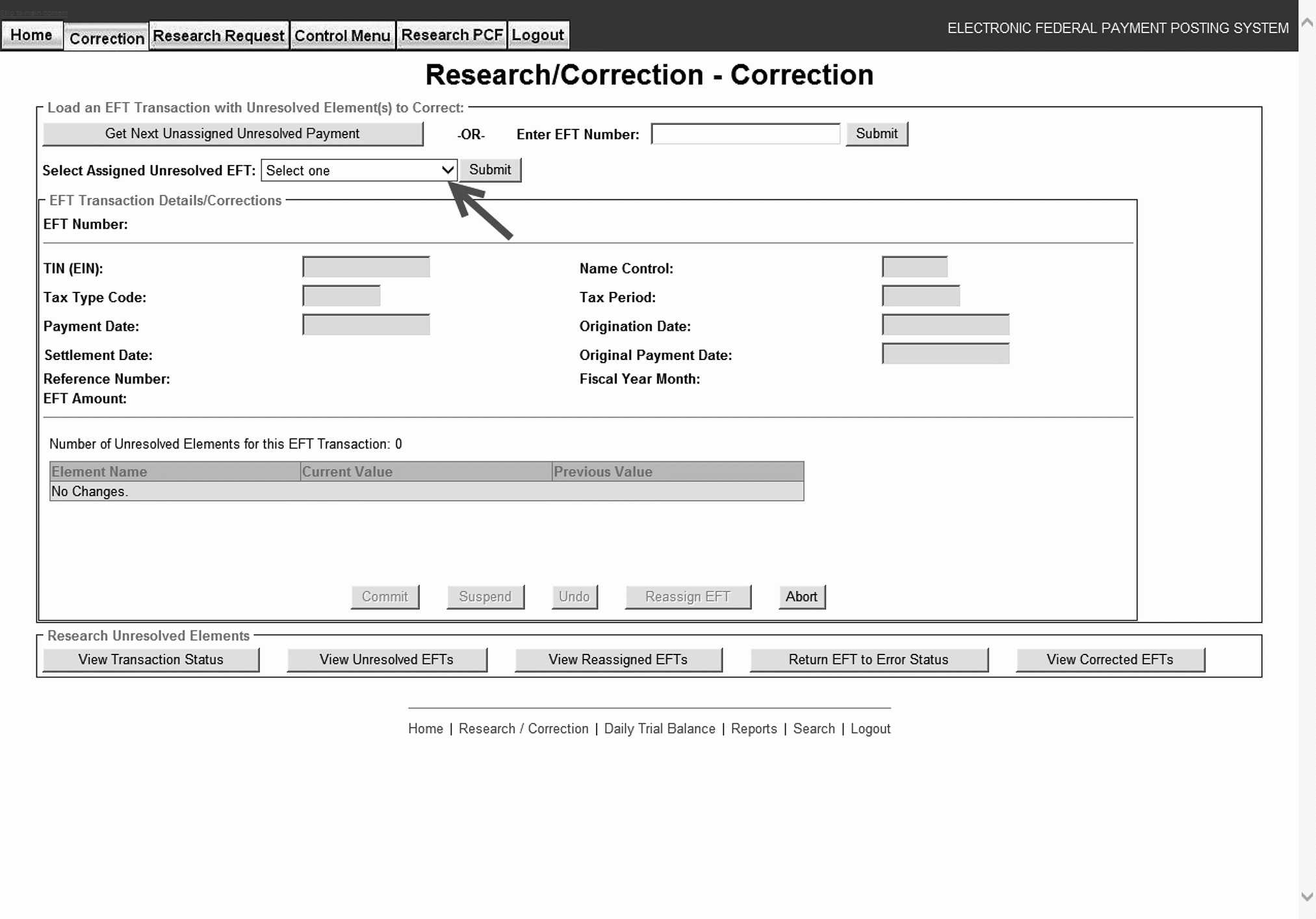Follow the Daily Trial Balance footer link
Screen dimensions: 1316x919
click(x=659, y=729)
